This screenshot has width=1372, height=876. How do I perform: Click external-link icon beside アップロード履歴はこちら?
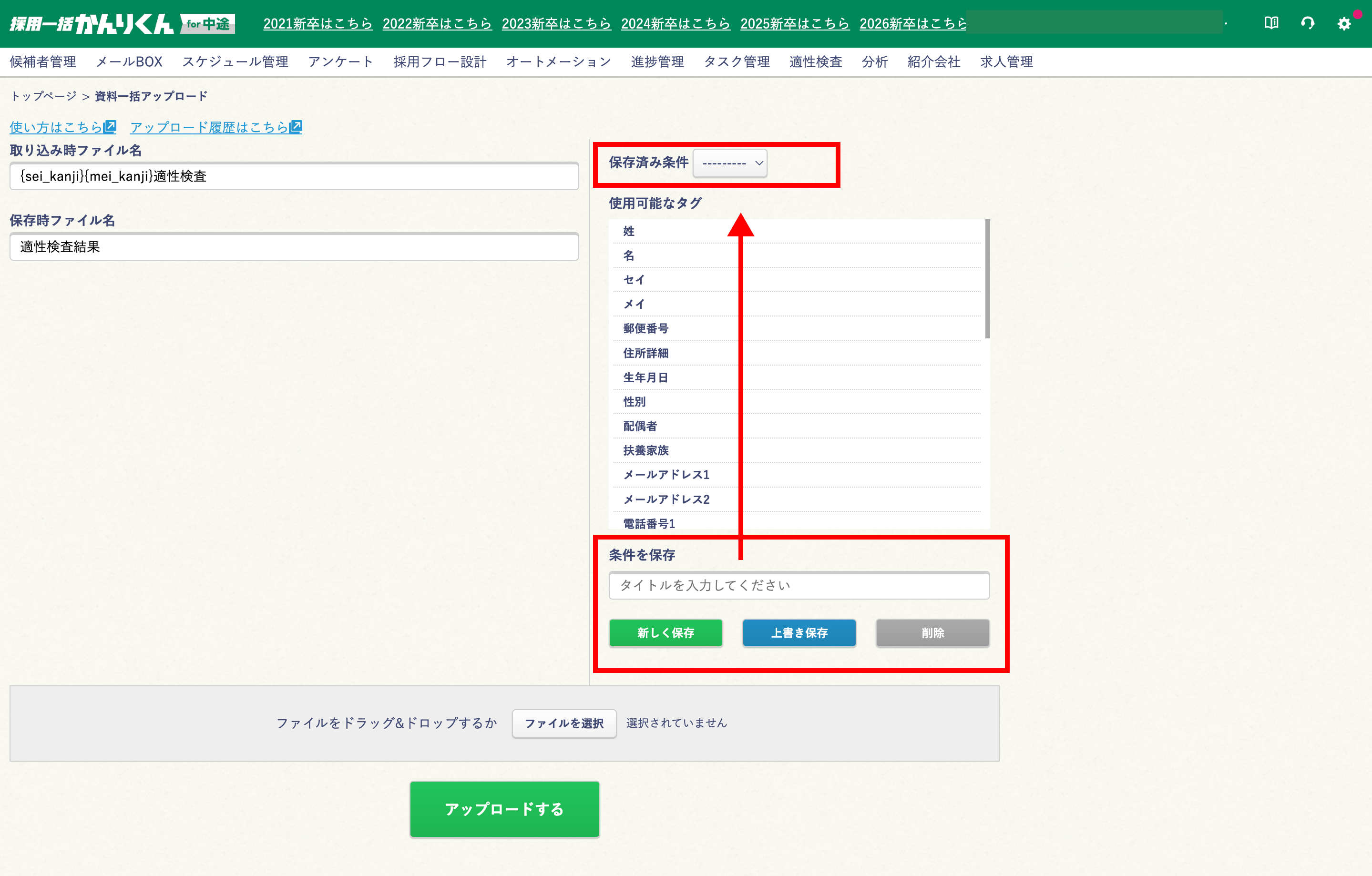[x=296, y=126]
